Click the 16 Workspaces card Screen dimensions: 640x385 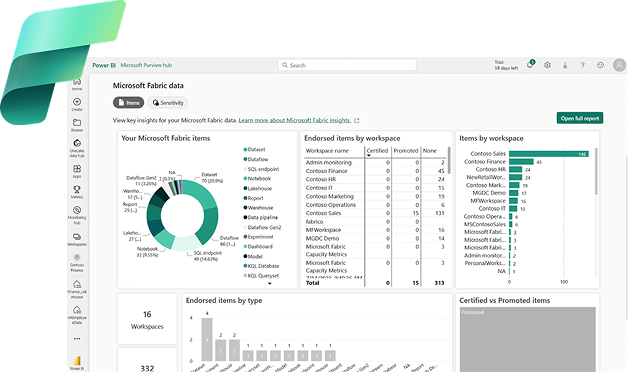click(x=147, y=319)
